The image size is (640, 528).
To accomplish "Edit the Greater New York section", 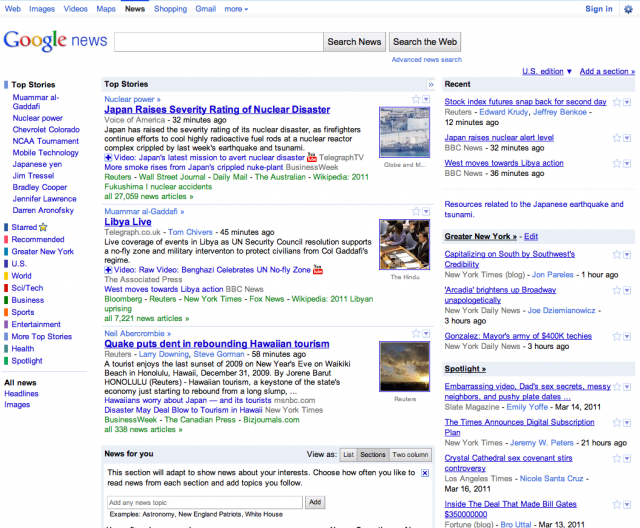I will [x=531, y=237].
